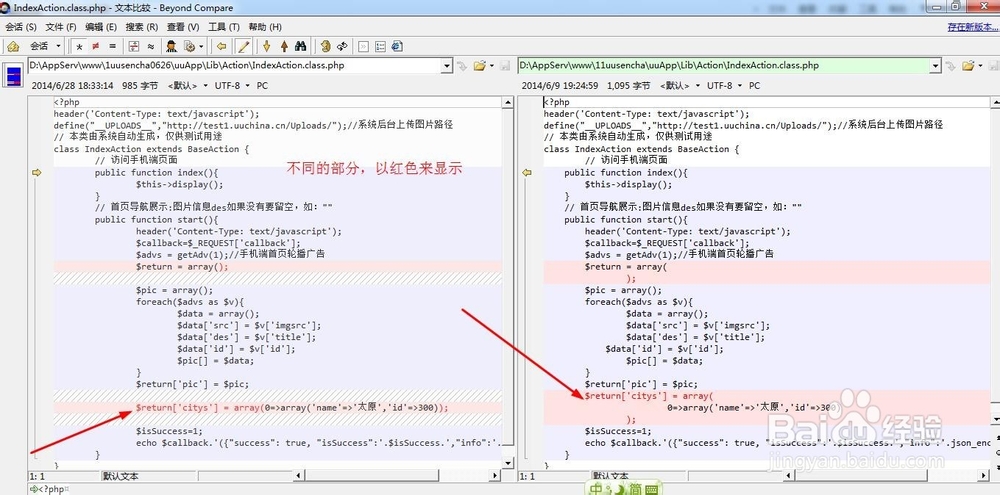Click the Rules referee icon
Screen dimensions: 1000x495
coord(172,46)
